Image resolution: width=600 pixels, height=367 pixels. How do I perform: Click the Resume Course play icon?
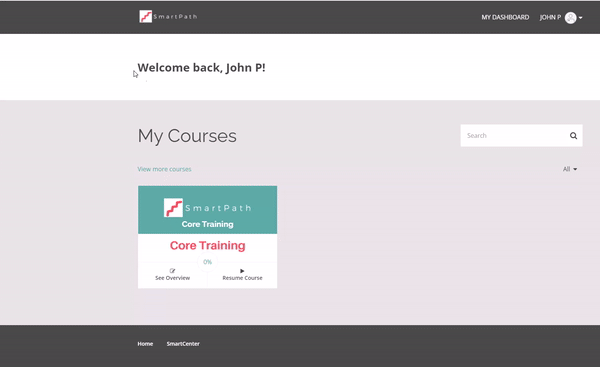point(242,271)
